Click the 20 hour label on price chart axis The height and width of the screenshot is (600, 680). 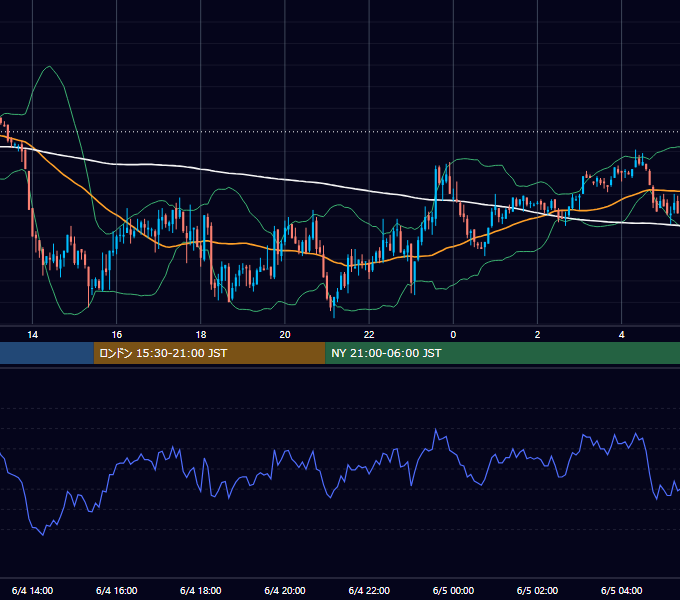tap(285, 335)
